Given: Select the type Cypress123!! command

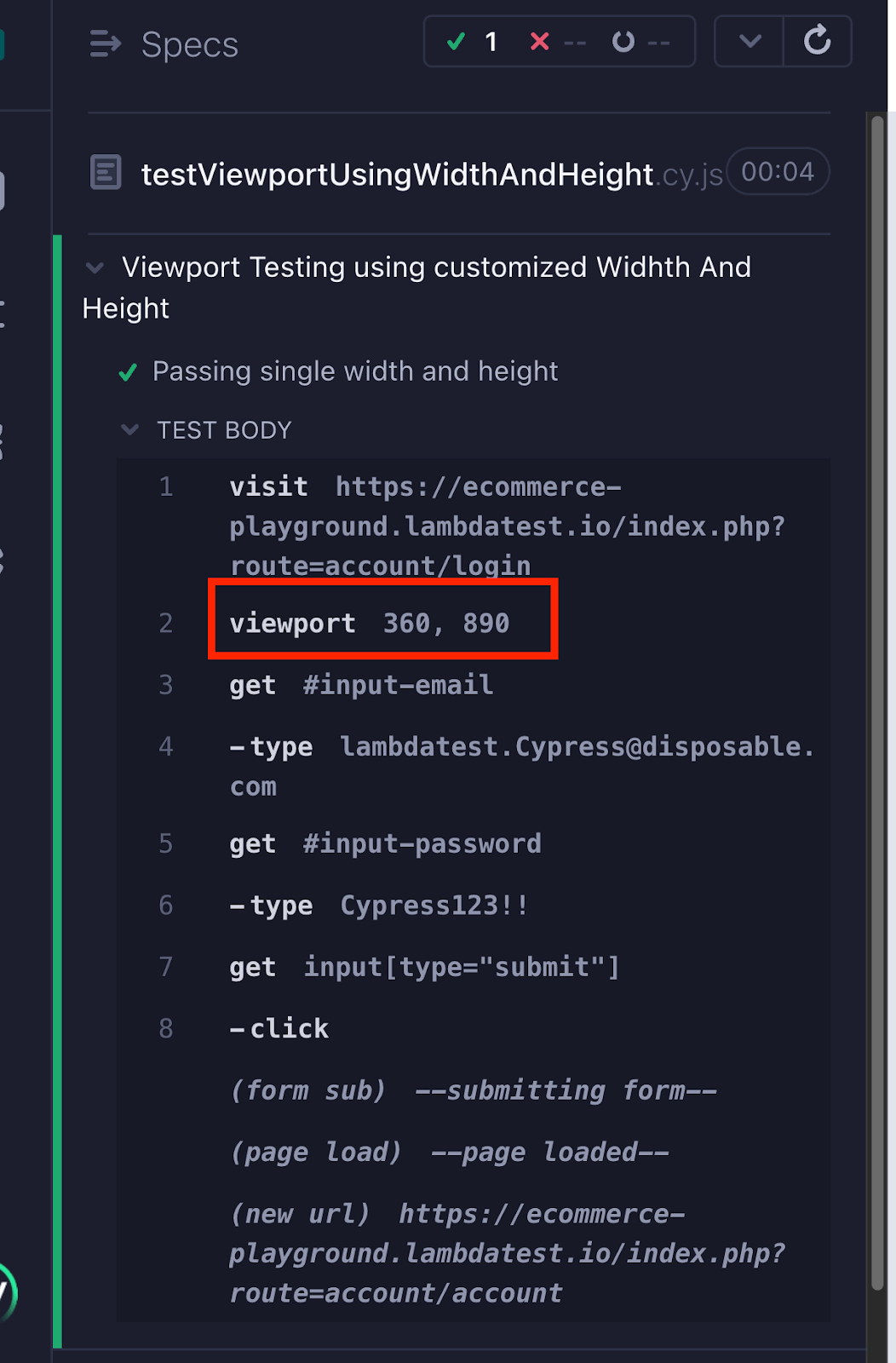Looking at the screenshot, I should 379,905.
